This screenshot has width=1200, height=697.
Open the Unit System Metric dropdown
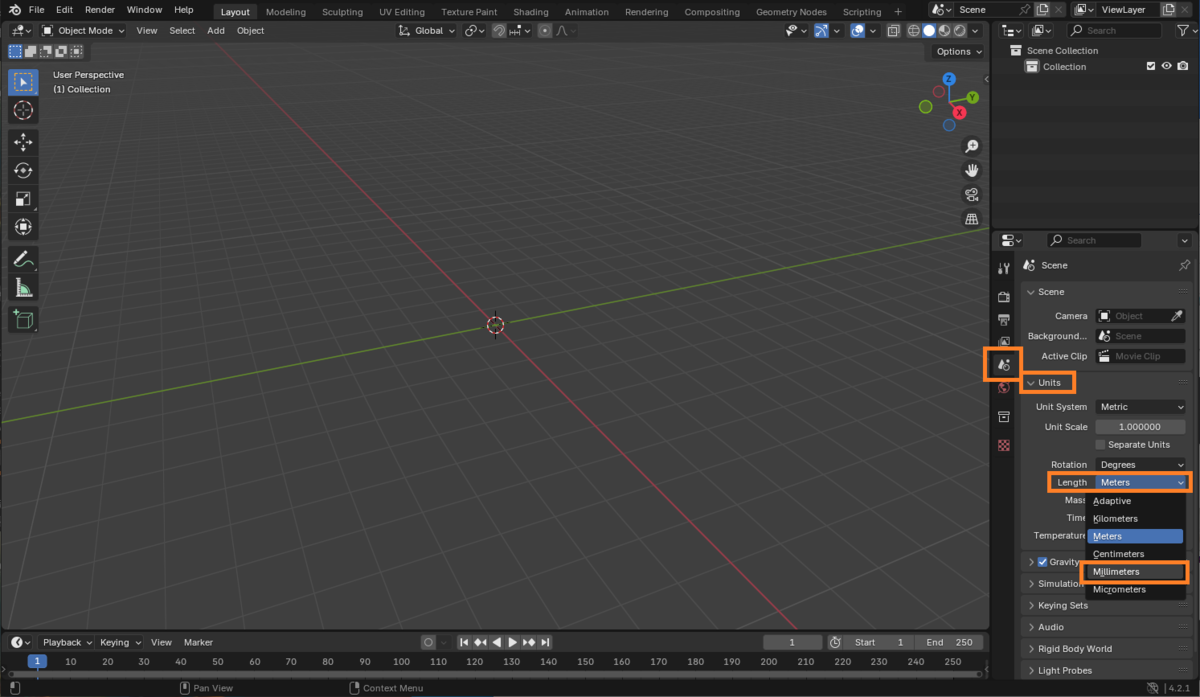[1141, 407]
